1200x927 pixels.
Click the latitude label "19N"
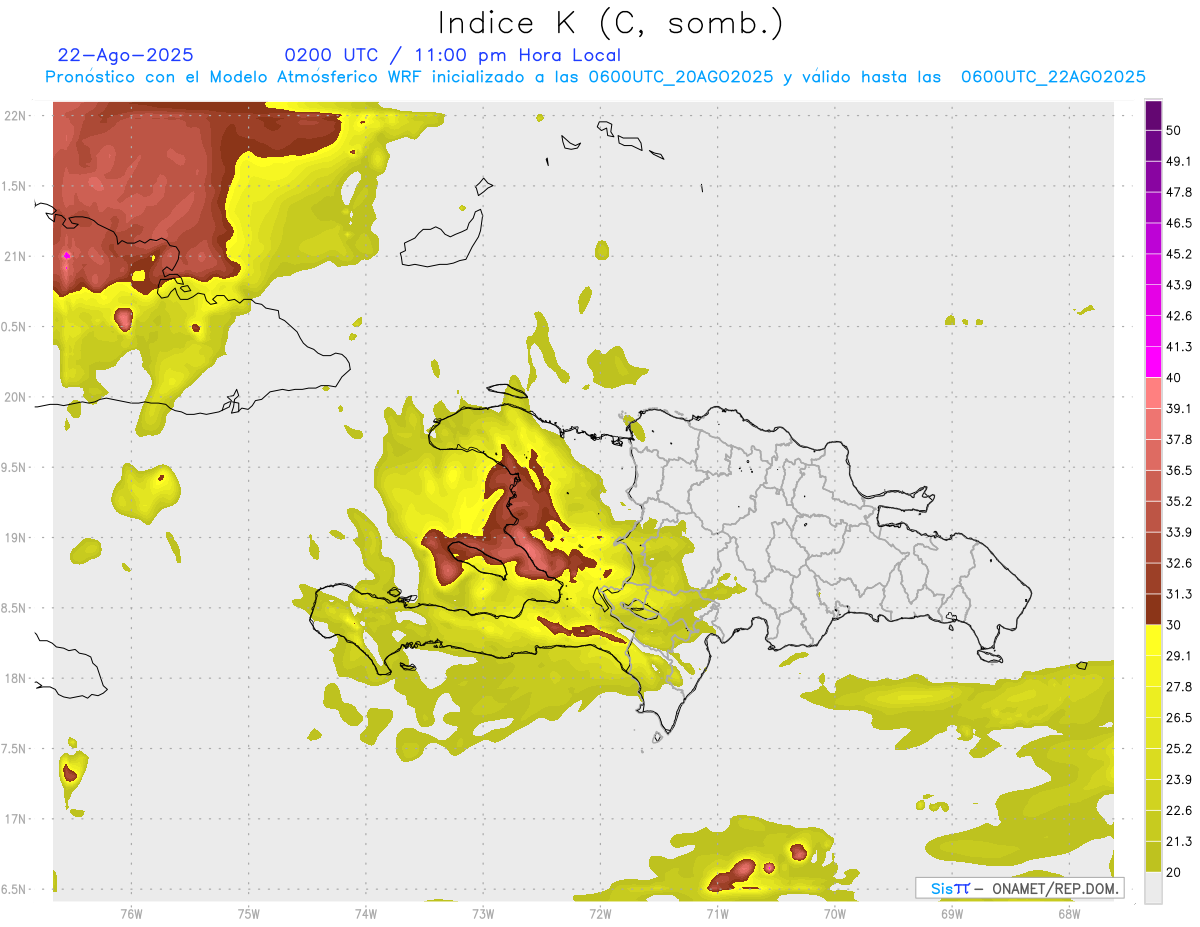coord(16,538)
